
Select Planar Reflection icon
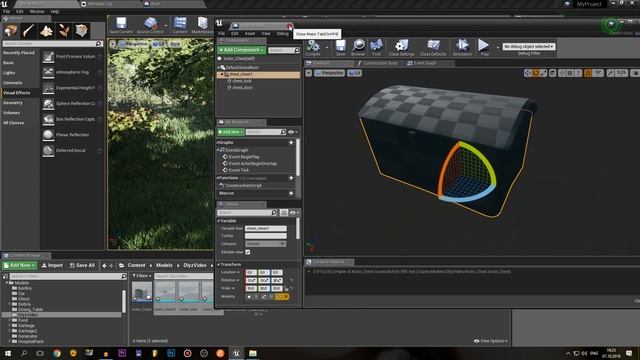(x=48, y=135)
